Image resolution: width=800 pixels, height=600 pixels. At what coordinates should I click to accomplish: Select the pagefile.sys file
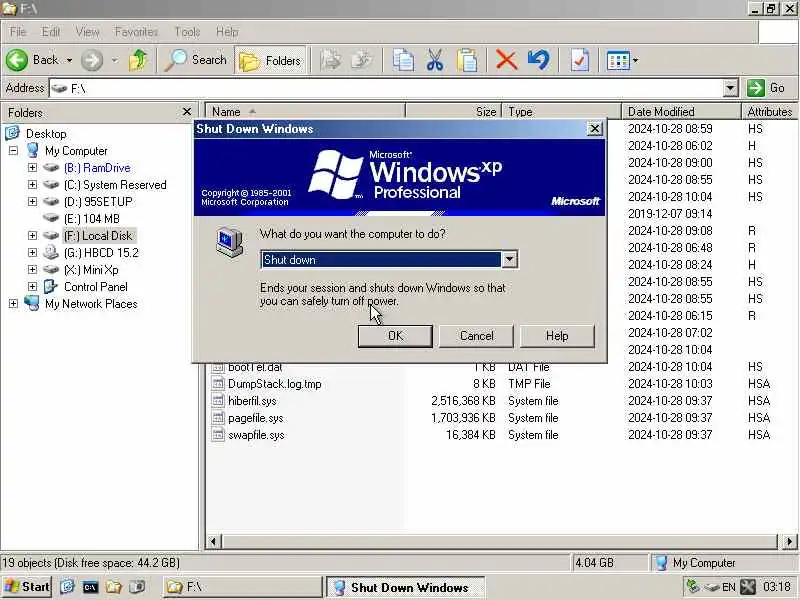[x=256, y=418]
